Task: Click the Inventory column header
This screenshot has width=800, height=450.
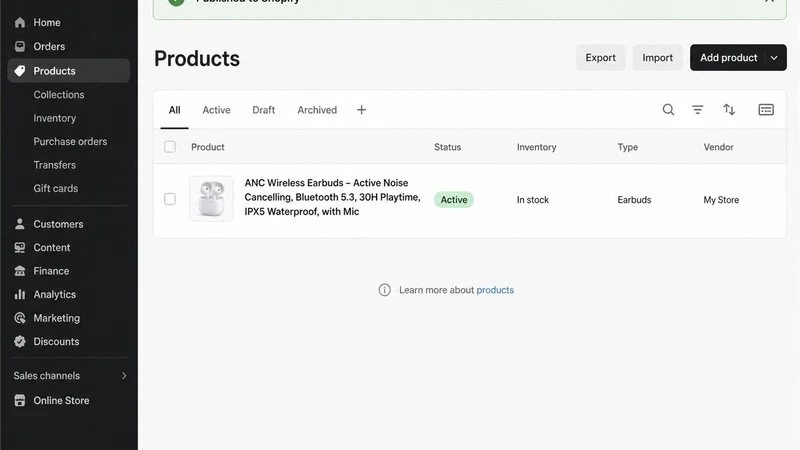Action: [x=536, y=147]
